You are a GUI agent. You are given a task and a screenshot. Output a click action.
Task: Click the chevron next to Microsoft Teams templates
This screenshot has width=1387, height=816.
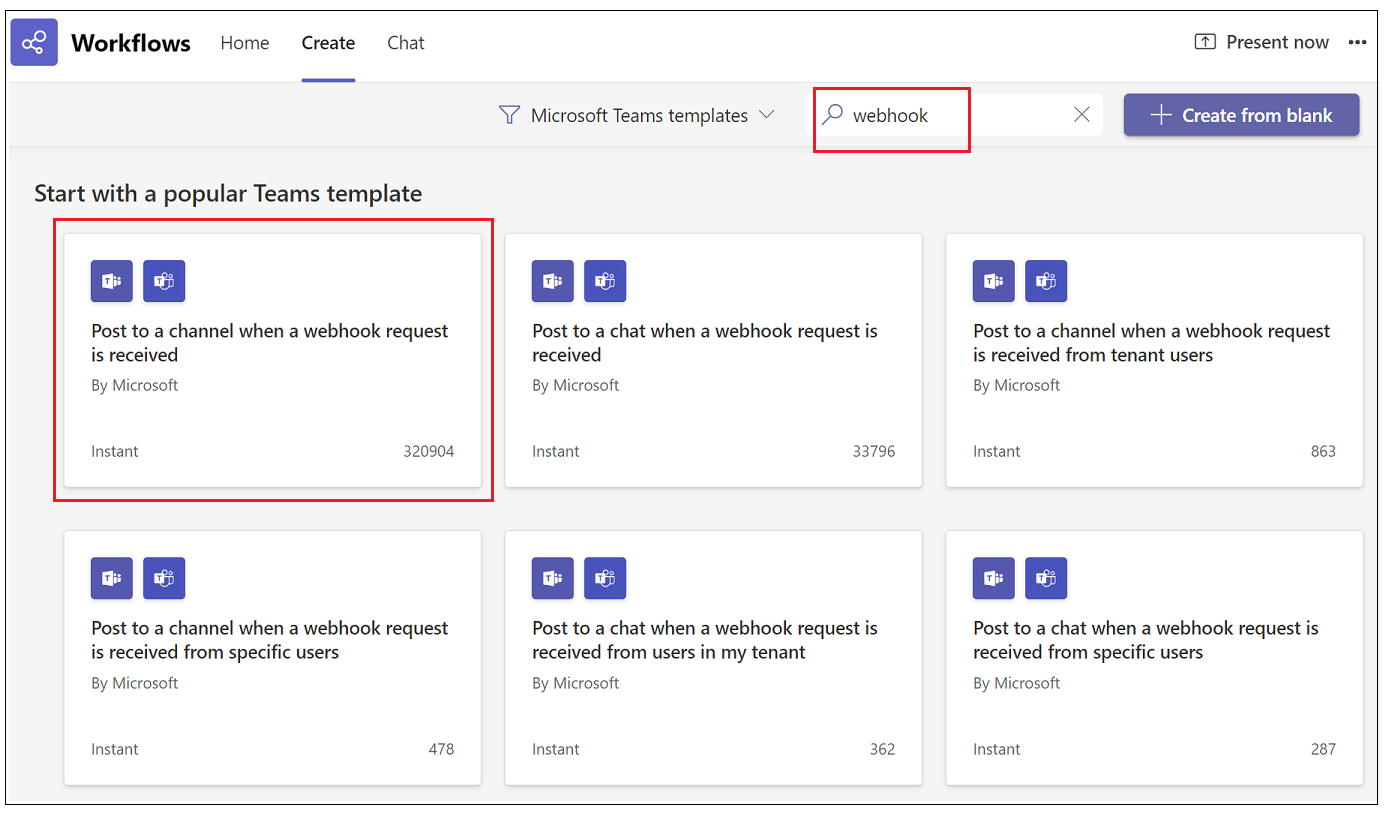pos(767,114)
